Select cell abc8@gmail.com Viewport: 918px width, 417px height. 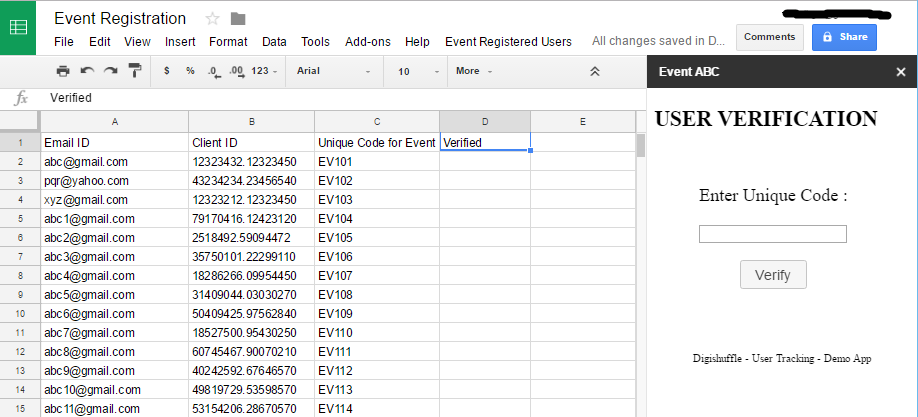[x=115, y=352]
